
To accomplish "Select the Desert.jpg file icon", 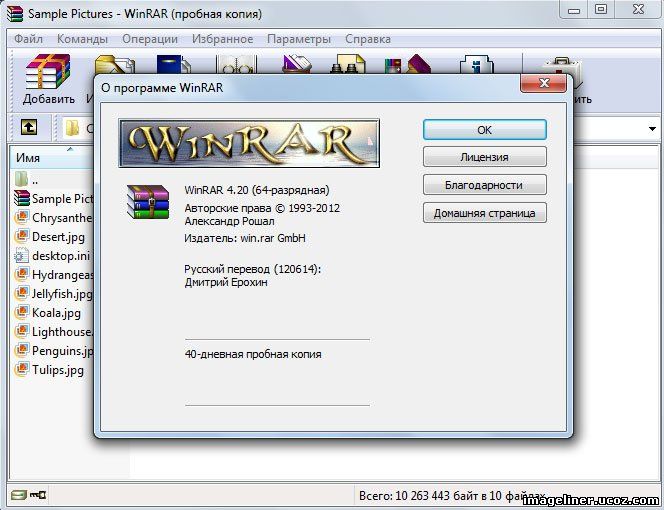I will (x=22, y=236).
